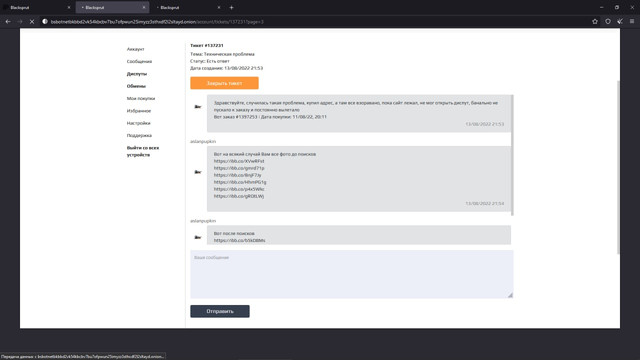Click the 'Статус: Есть ответ' line
Image resolution: width=640 pixels, height=360 pixels.
tap(210, 61)
